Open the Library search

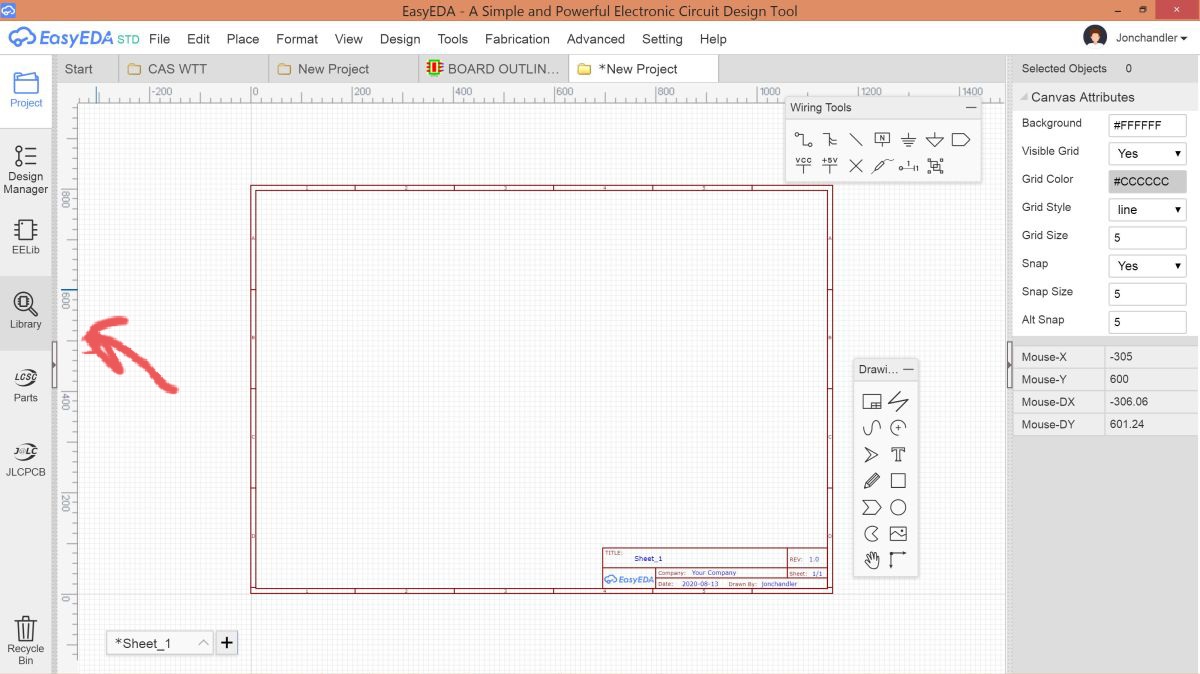(x=26, y=311)
